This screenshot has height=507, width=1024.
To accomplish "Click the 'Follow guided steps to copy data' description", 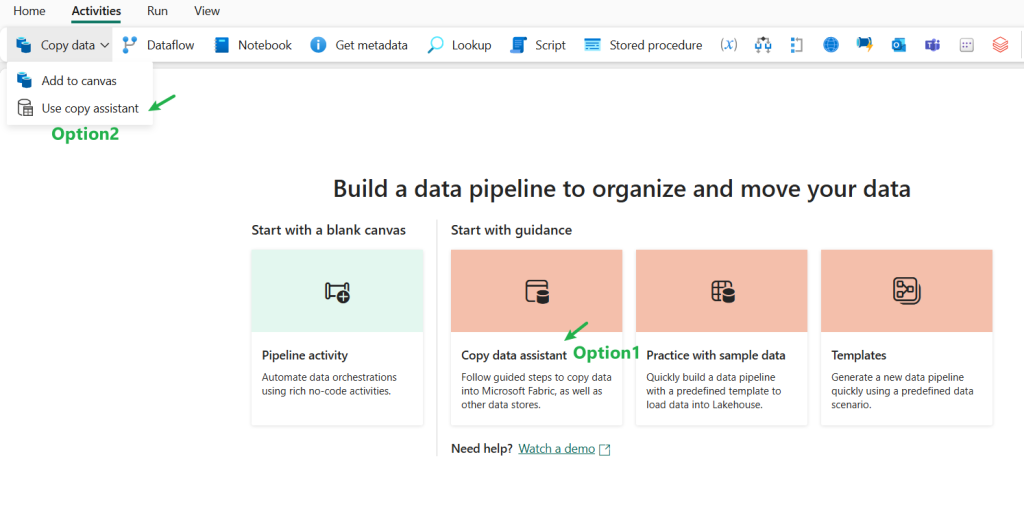I will [x=536, y=391].
